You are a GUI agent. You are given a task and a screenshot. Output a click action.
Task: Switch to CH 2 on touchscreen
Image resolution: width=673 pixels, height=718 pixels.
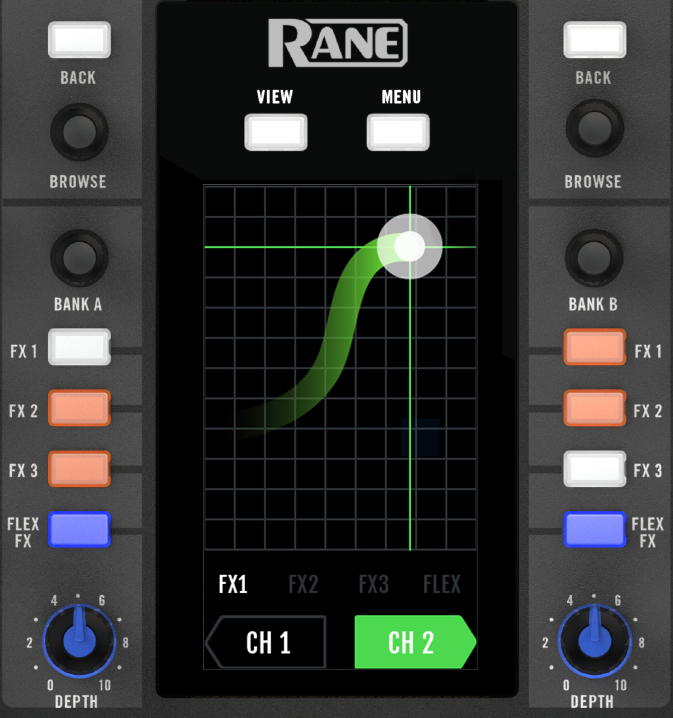(x=415, y=642)
